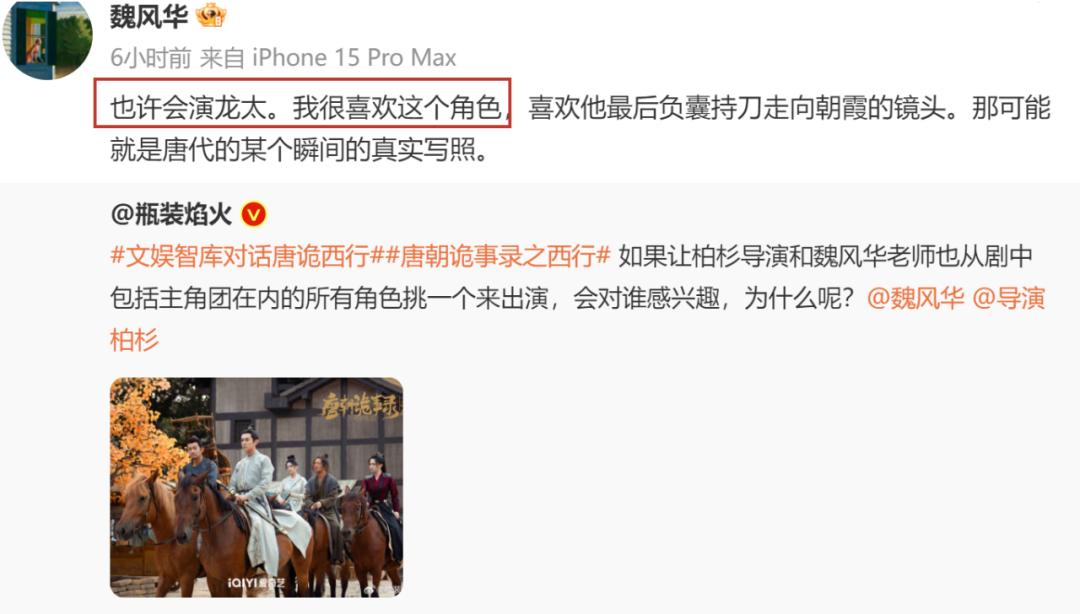Viewport: 1080px width, 614px height.
Task: Click the second line of 魏风华's reply
Action: [x=300, y=150]
